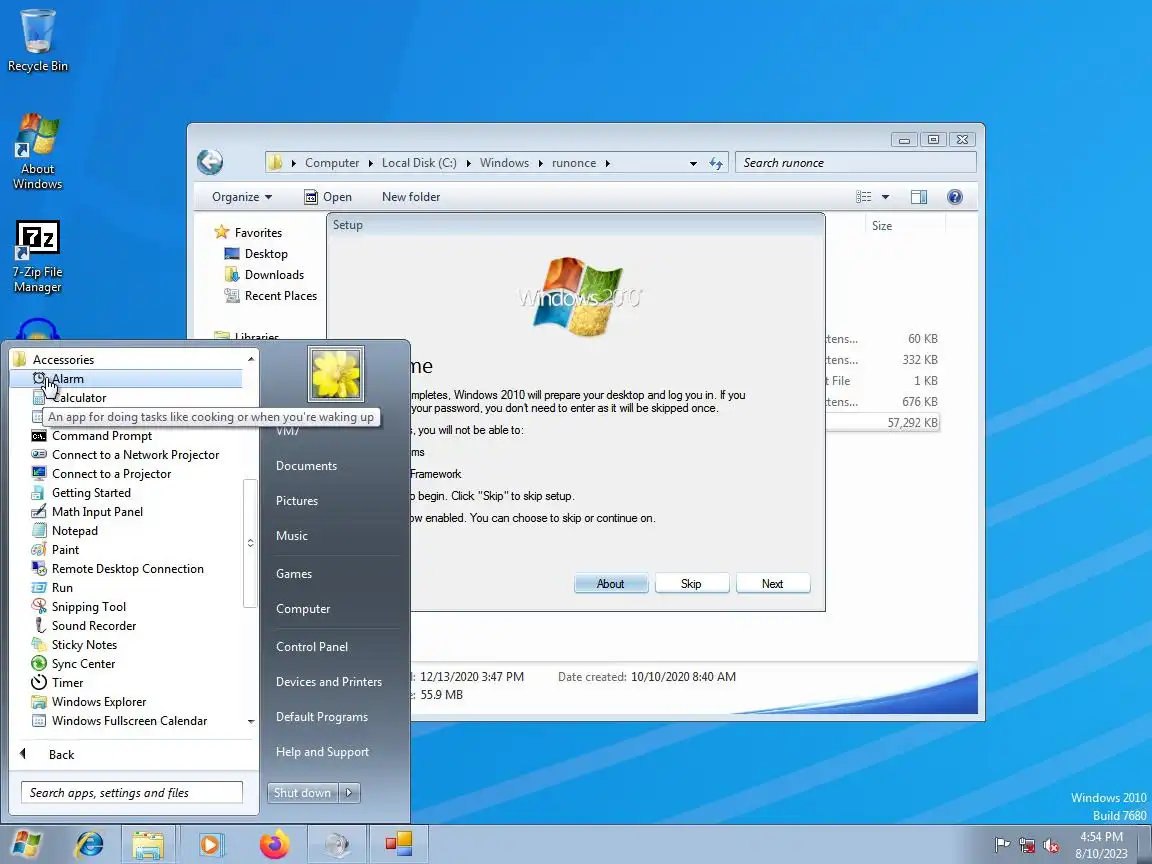
Task: Click Open in Explorer toolbar
Action: coord(328,197)
